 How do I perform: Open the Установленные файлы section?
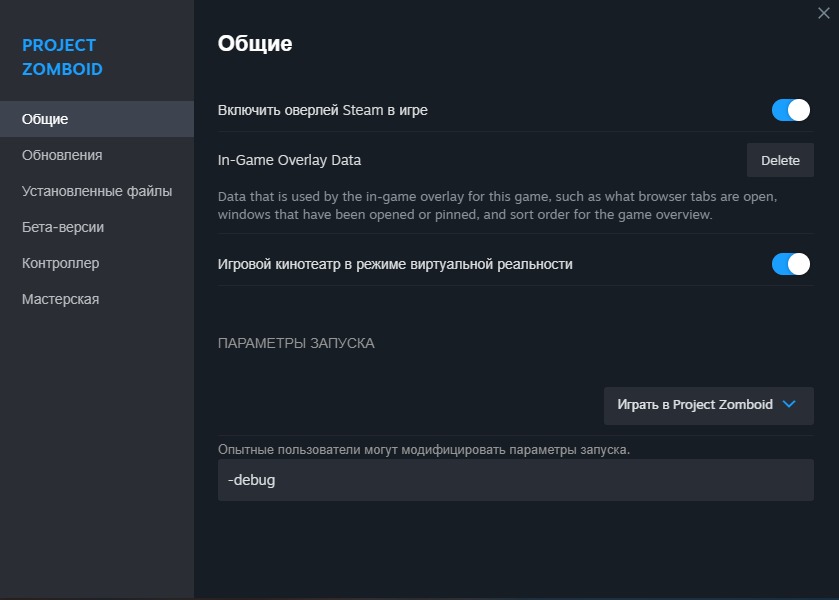click(x=97, y=191)
